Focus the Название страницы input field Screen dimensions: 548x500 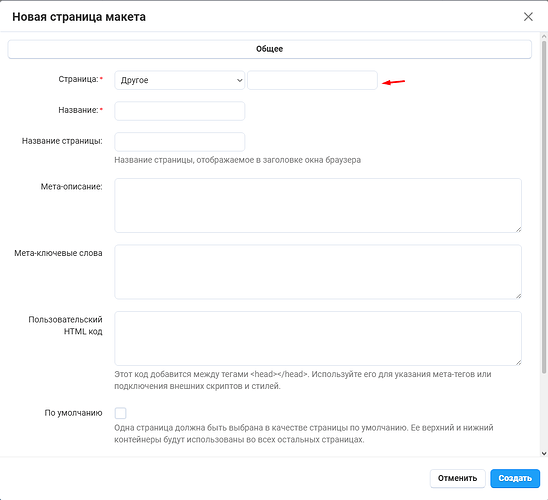pyautogui.click(x=180, y=142)
